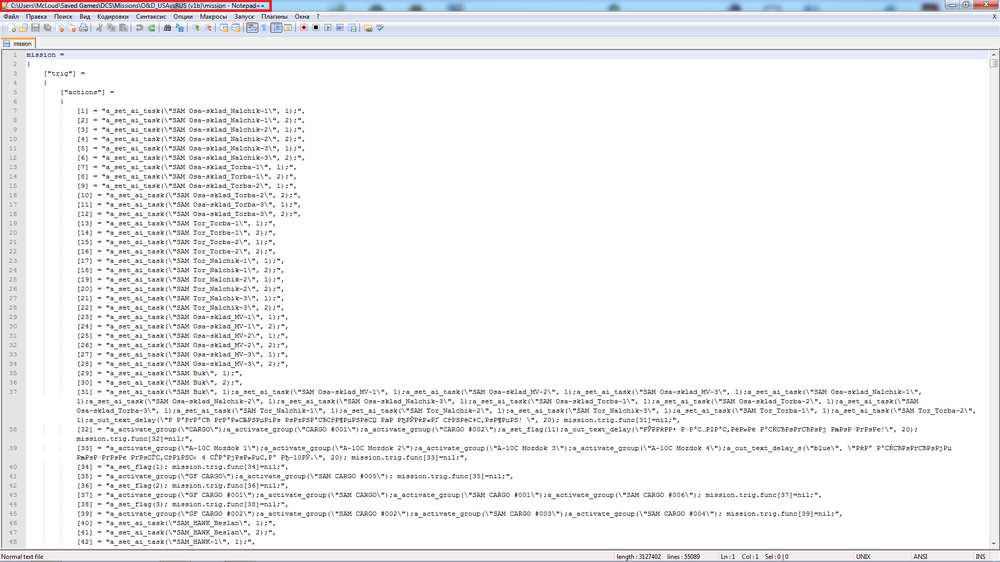Redo with the green arrow icon
Screen dimensions: 1000x562
pos(151,28)
